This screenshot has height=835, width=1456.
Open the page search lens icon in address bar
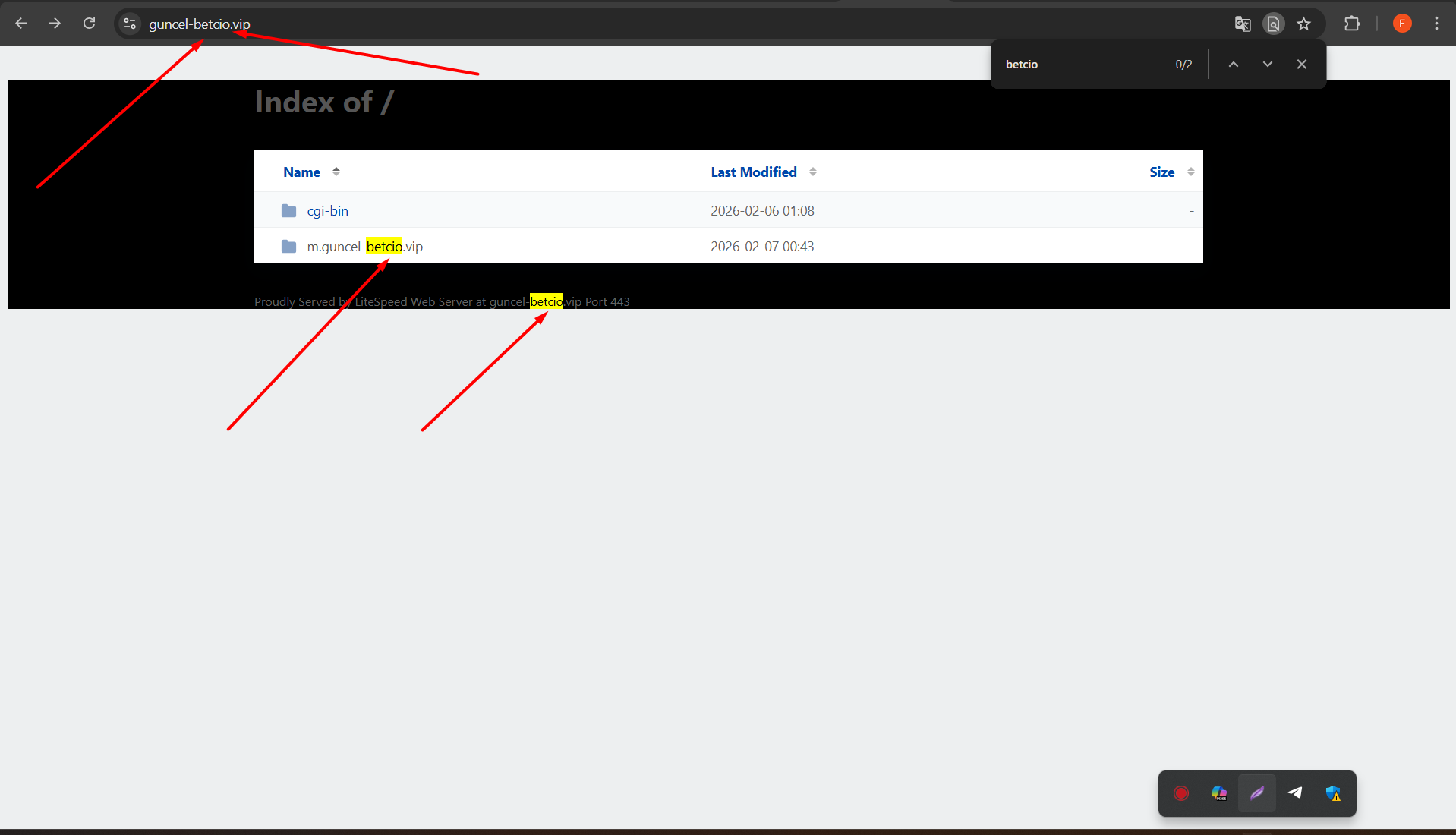click(x=1274, y=24)
